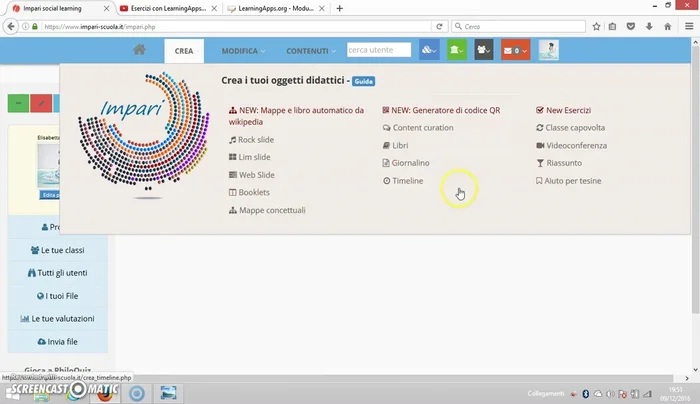Bookmark this page with star icon
Screen dimensions: 700x404
click(596, 26)
